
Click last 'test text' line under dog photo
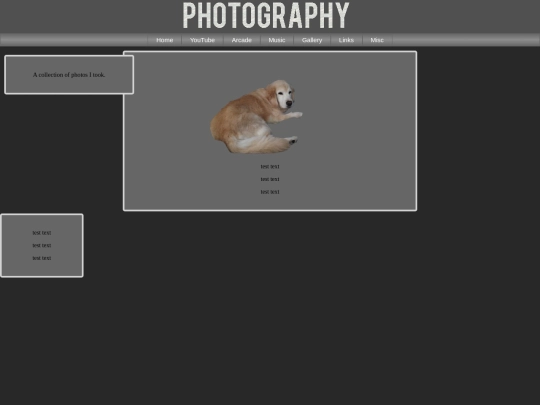pyautogui.click(x=270, y=192)
